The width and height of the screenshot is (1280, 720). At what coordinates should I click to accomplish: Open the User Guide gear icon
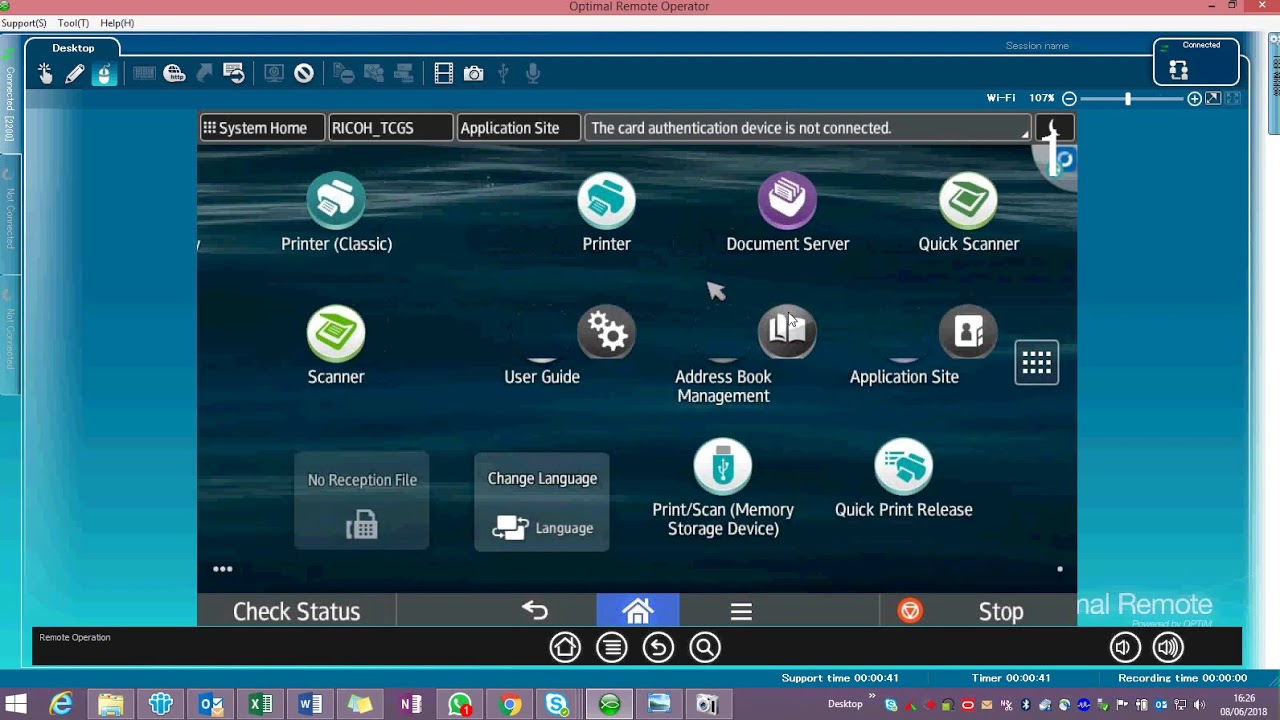[606, 333]
